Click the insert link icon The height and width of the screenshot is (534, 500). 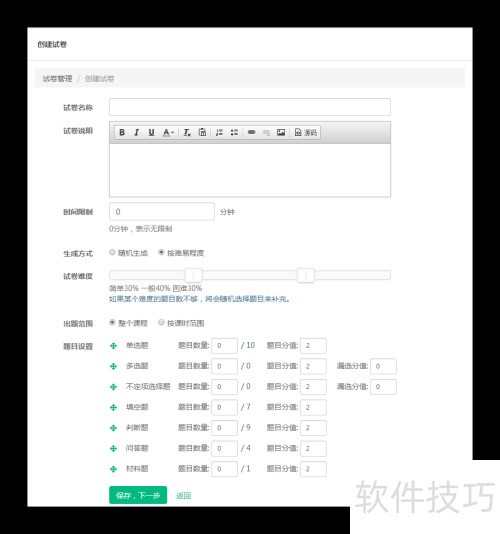(x=252, y=132)
